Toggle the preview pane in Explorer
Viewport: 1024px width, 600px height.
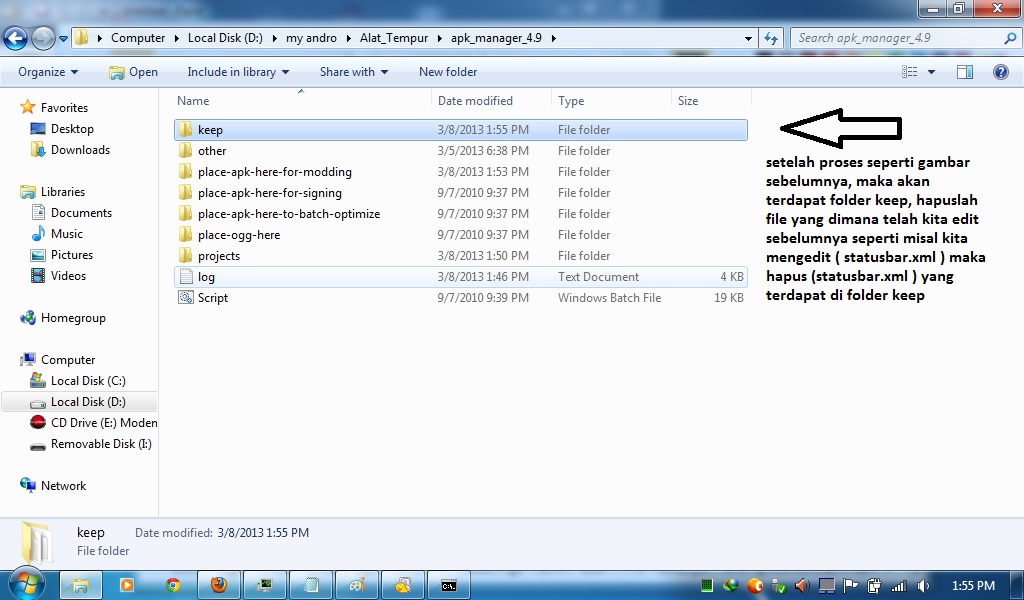point(964,71)
